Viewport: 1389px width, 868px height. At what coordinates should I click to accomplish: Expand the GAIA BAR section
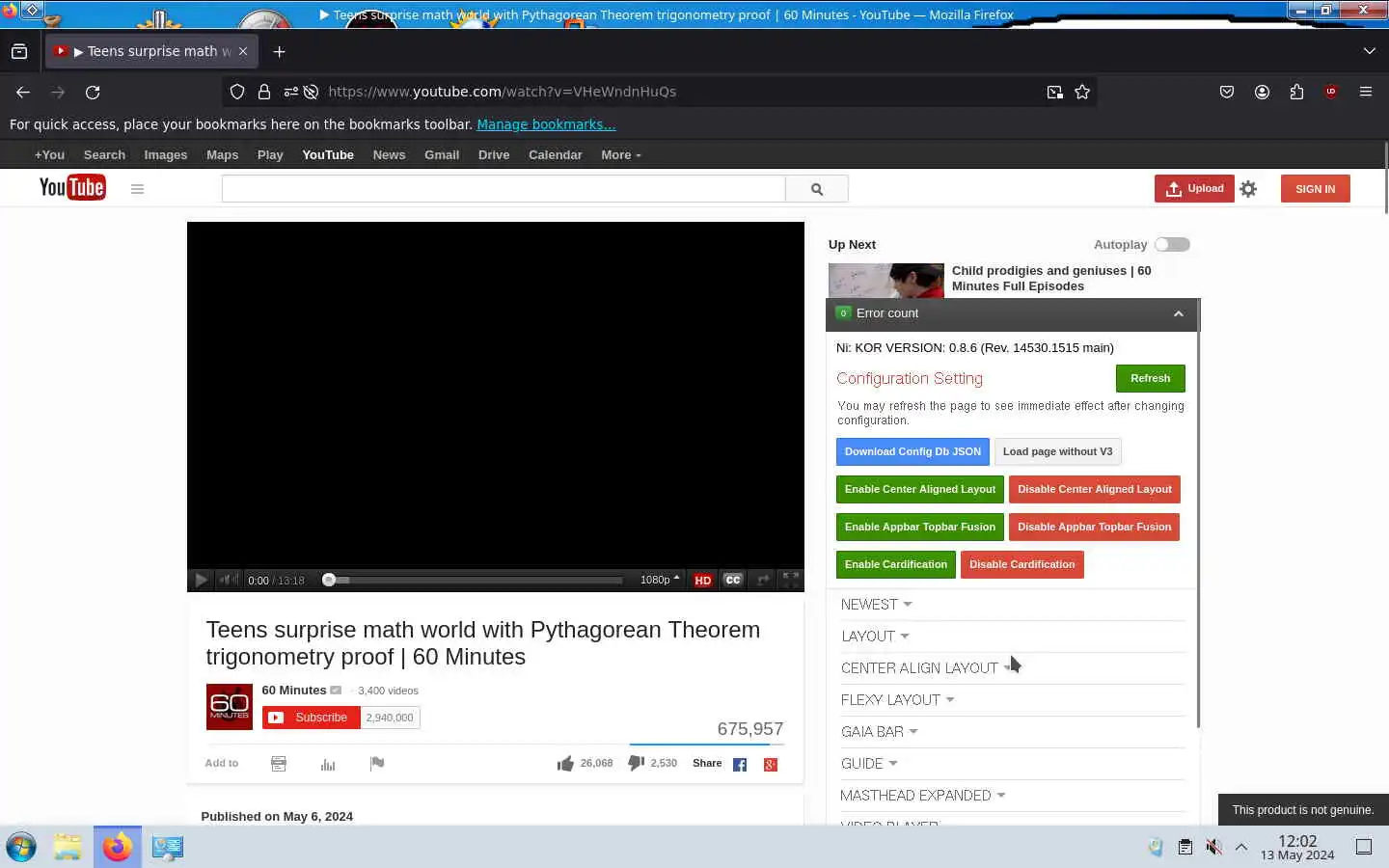coord(879,732)
